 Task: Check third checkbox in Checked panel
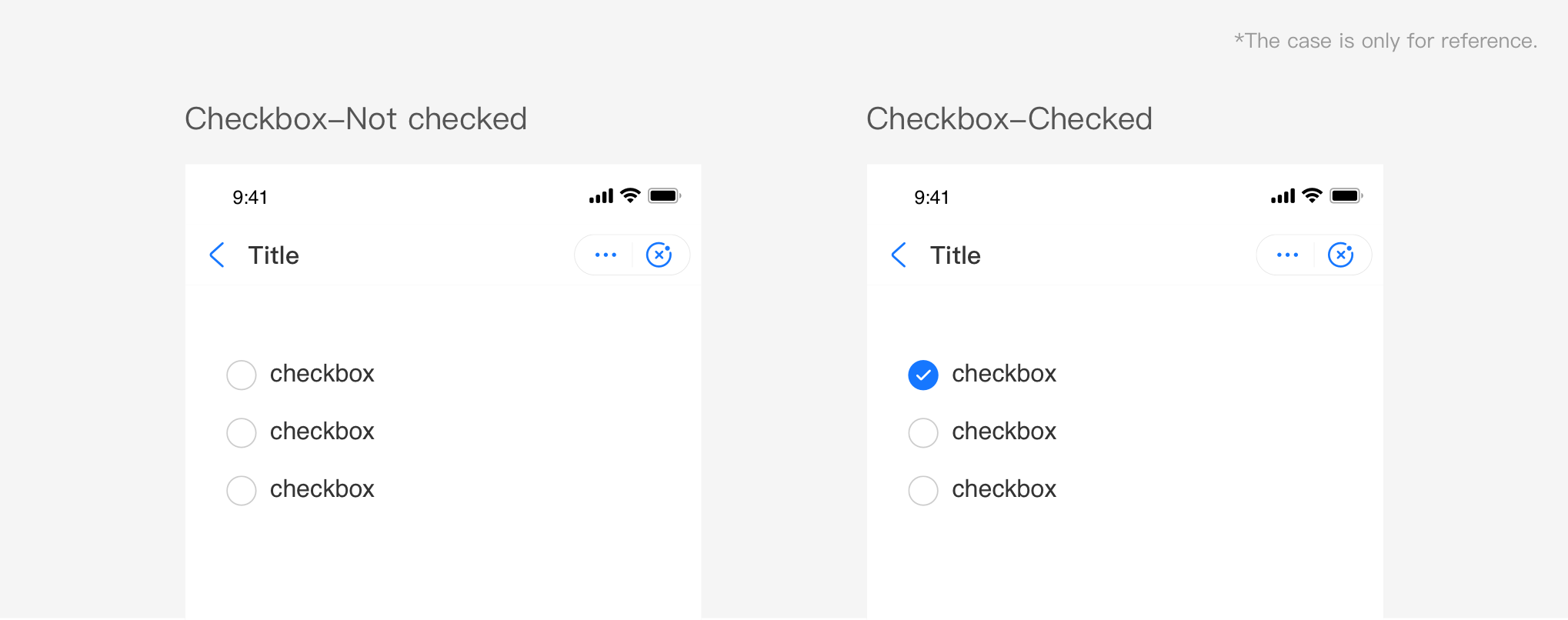[923, 490]
